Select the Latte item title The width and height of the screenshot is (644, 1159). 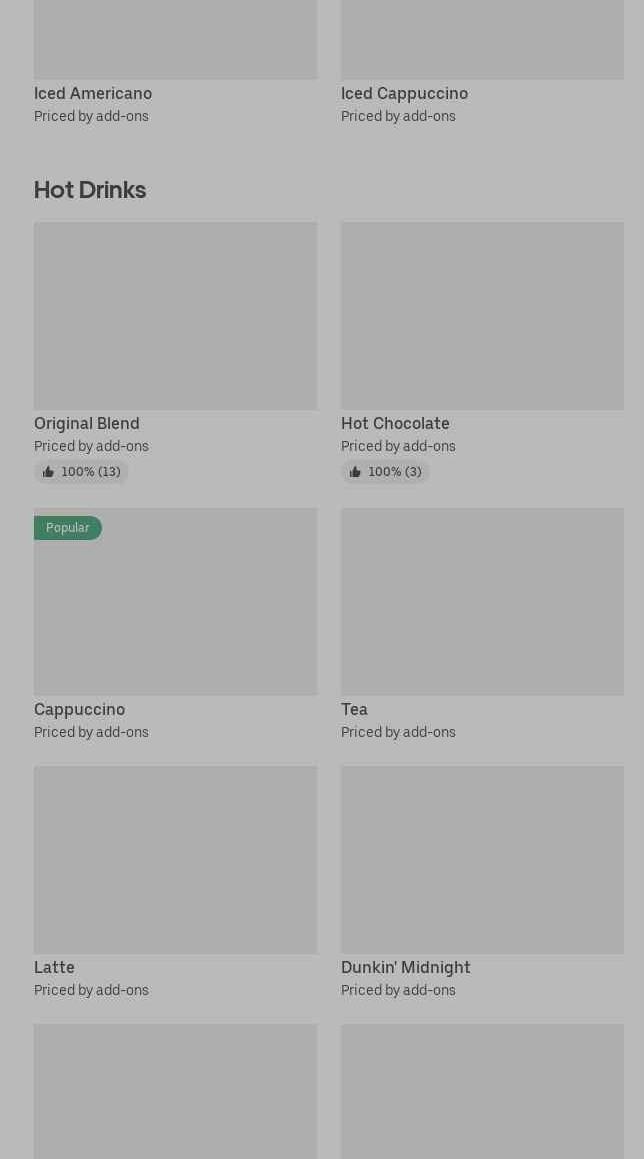click(x=54, y=968)
